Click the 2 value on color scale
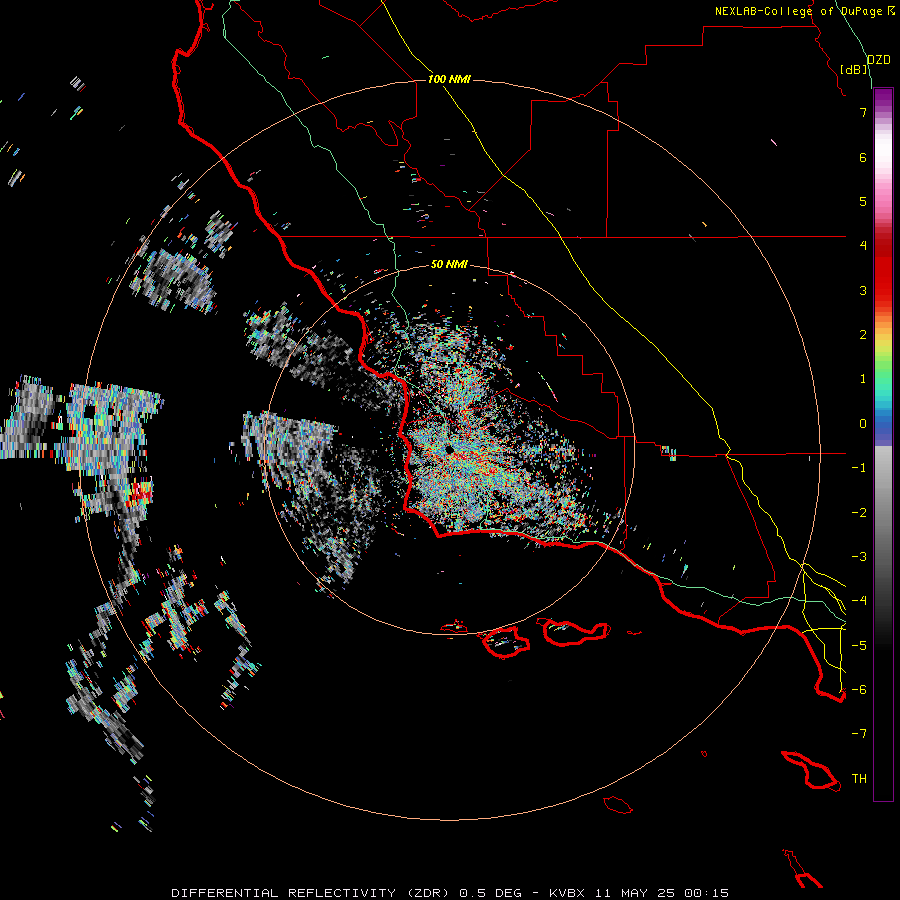The image size is (900, 900). tap(863, 335)
